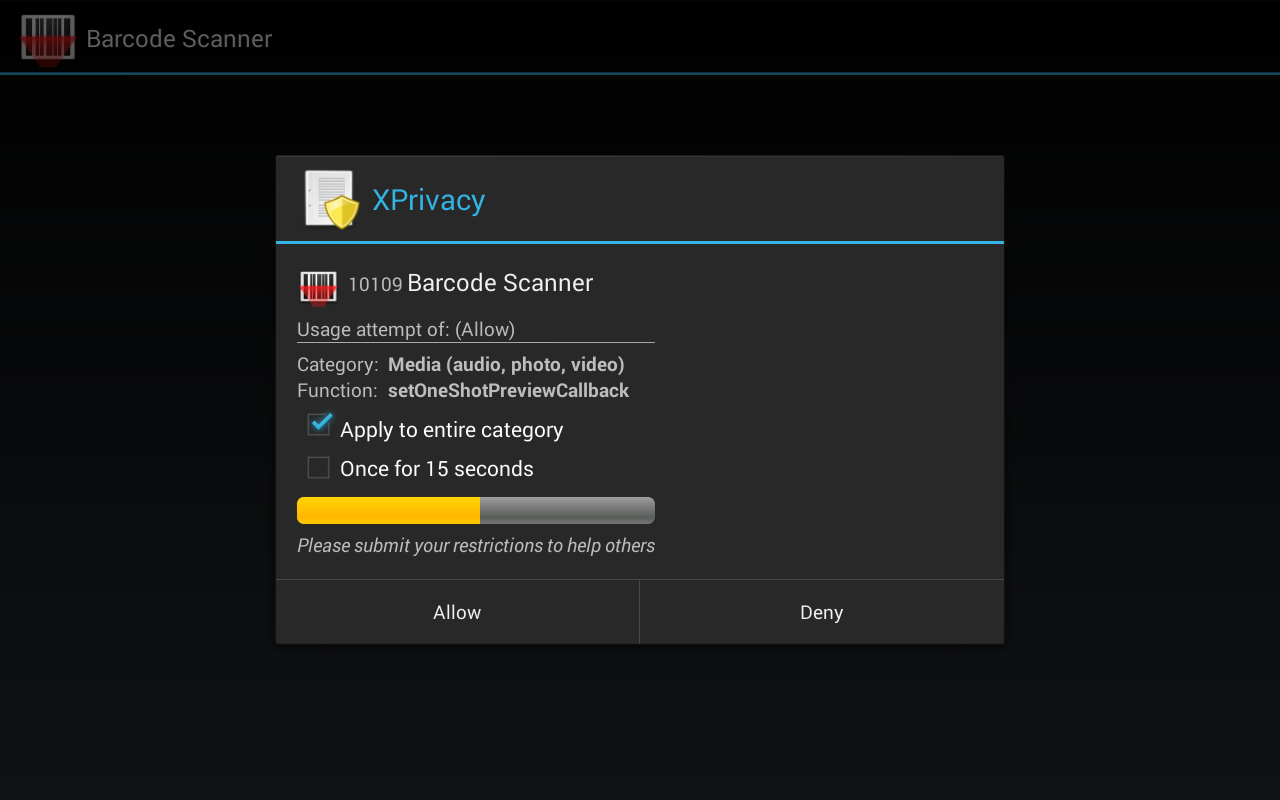Click the yellow countdown progress bar
The image size is (1280, 800).
[x=476, y=510]
